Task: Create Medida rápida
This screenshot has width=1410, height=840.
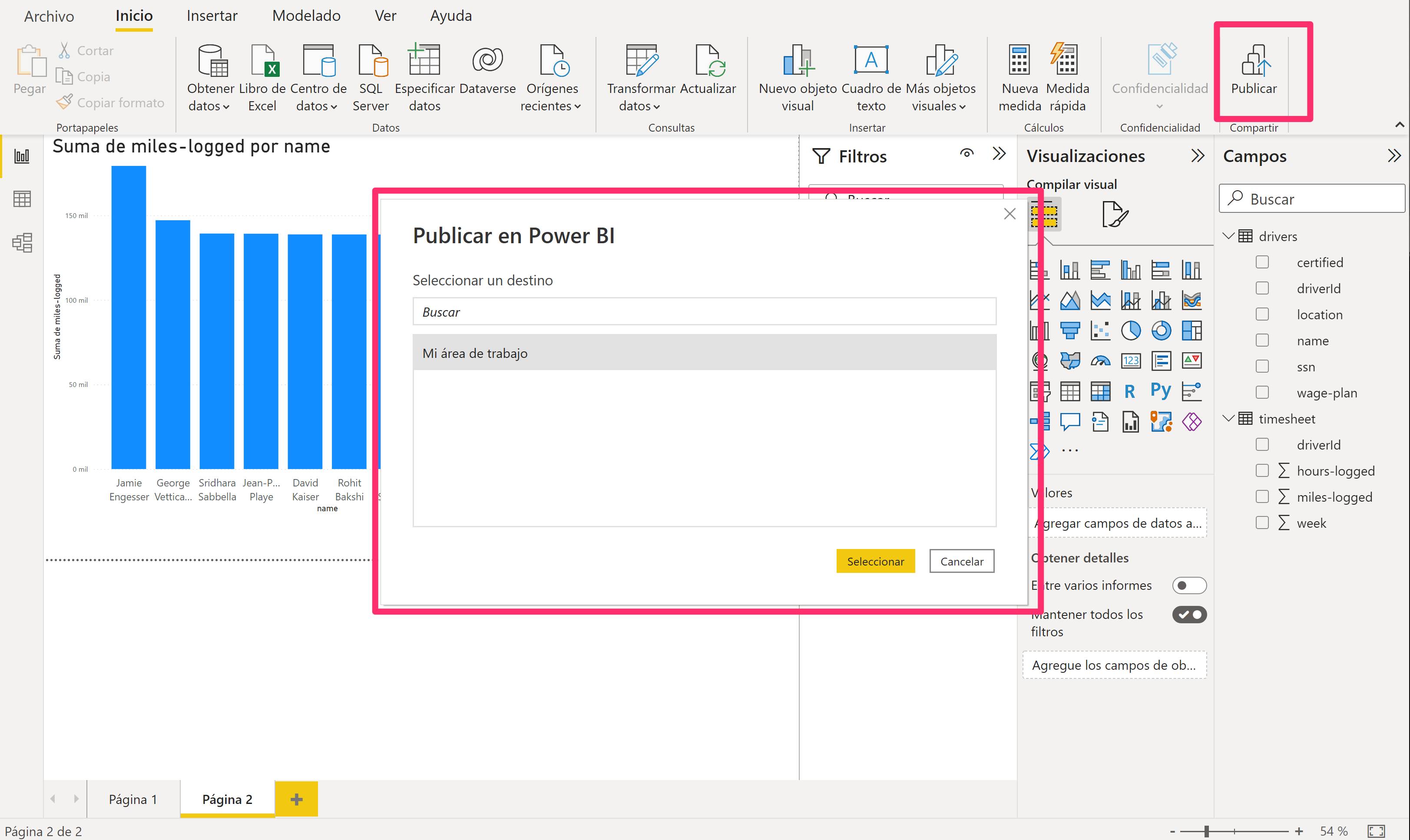Action: tap(1068, 78)
